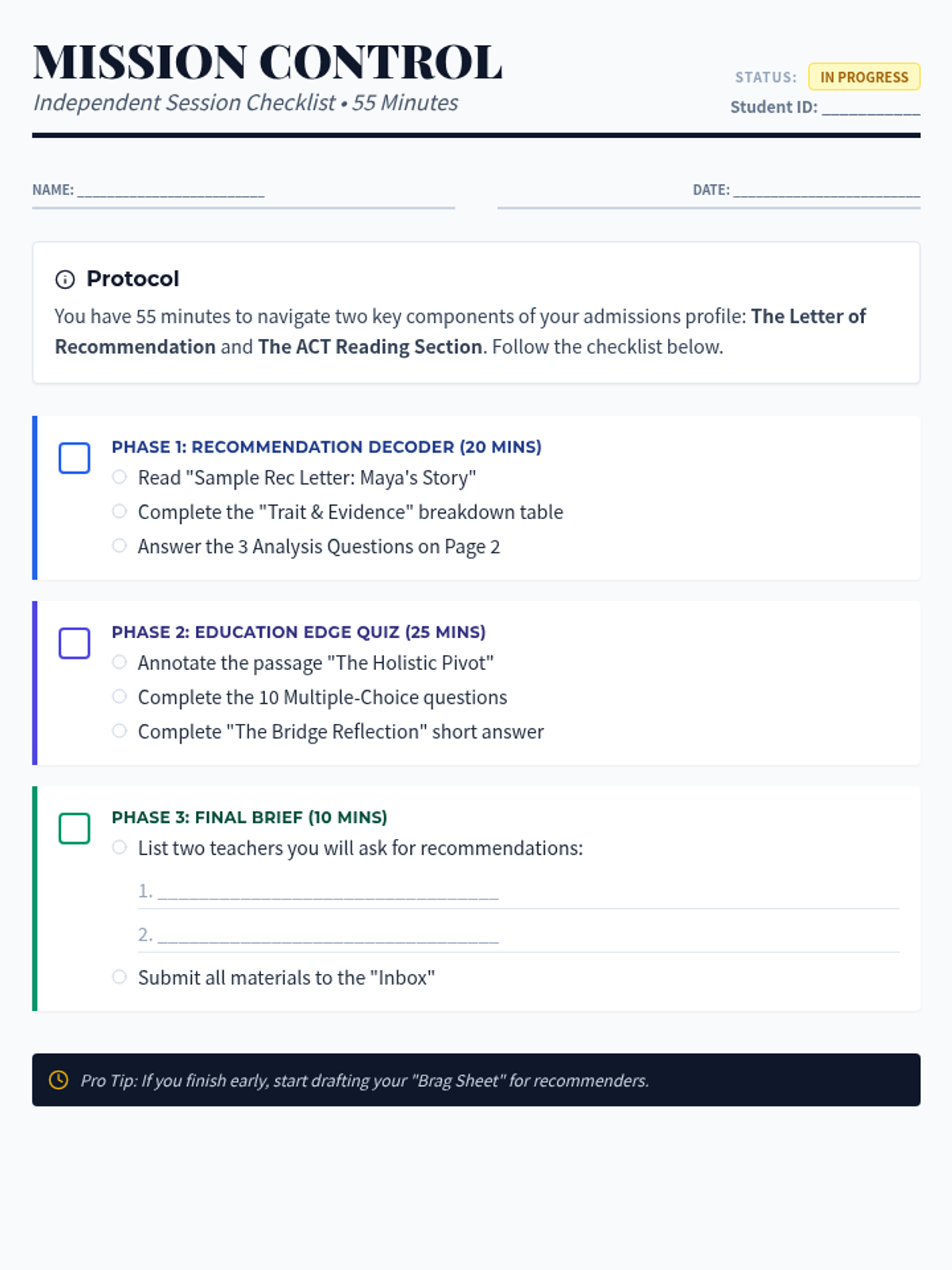Tick 'Submit all materials to the Inbox'
952x1270 pixels.
[119, 976]
